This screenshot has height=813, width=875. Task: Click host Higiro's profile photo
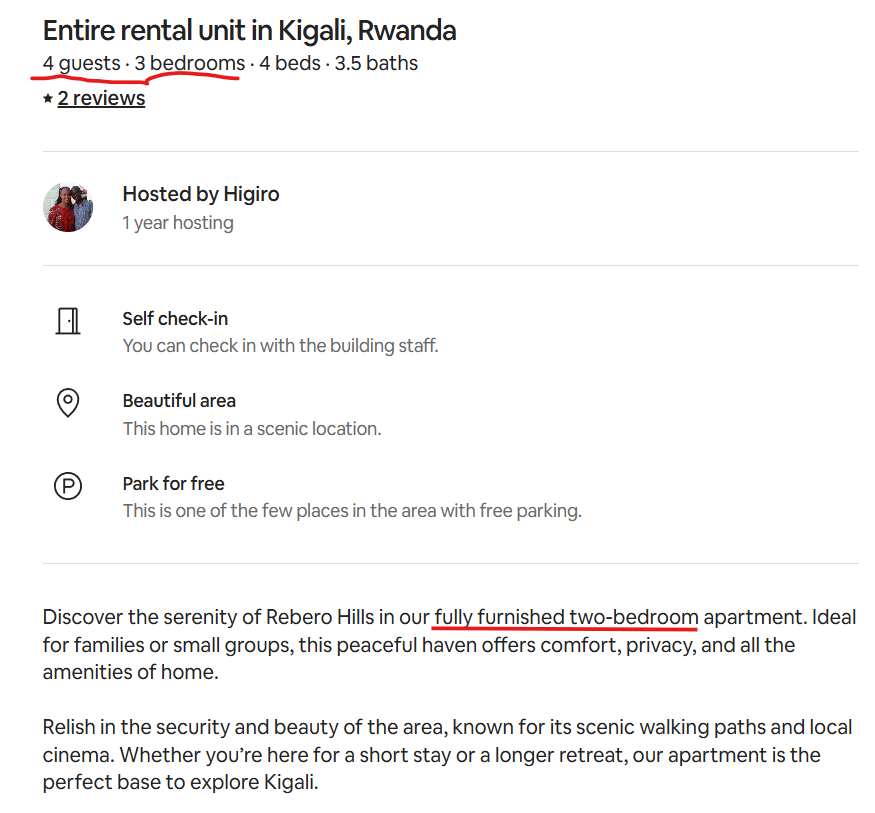pyautogui.click(x=68, y=207)
